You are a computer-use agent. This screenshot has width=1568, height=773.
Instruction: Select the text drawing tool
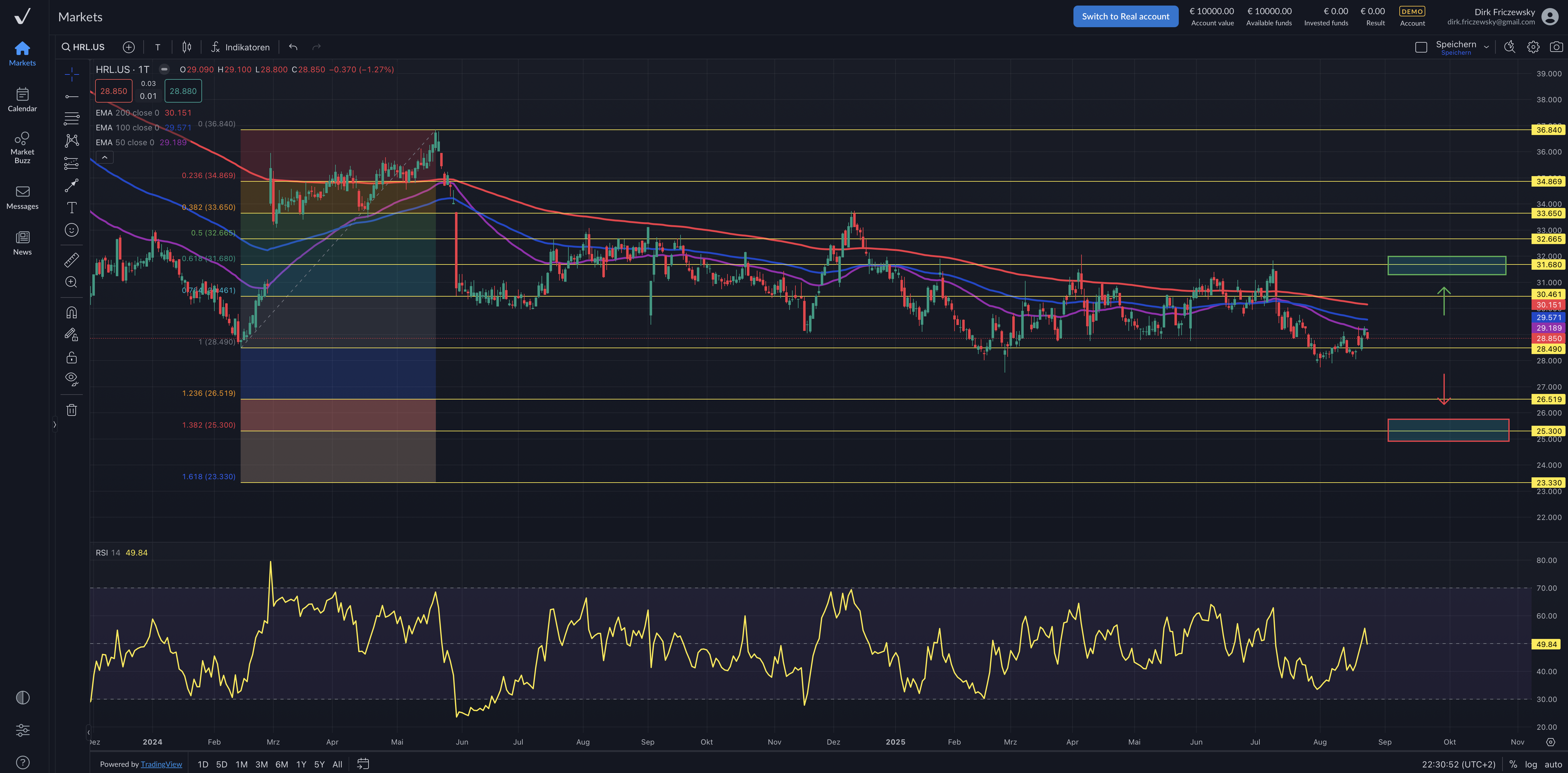click(x=71, y=208)
